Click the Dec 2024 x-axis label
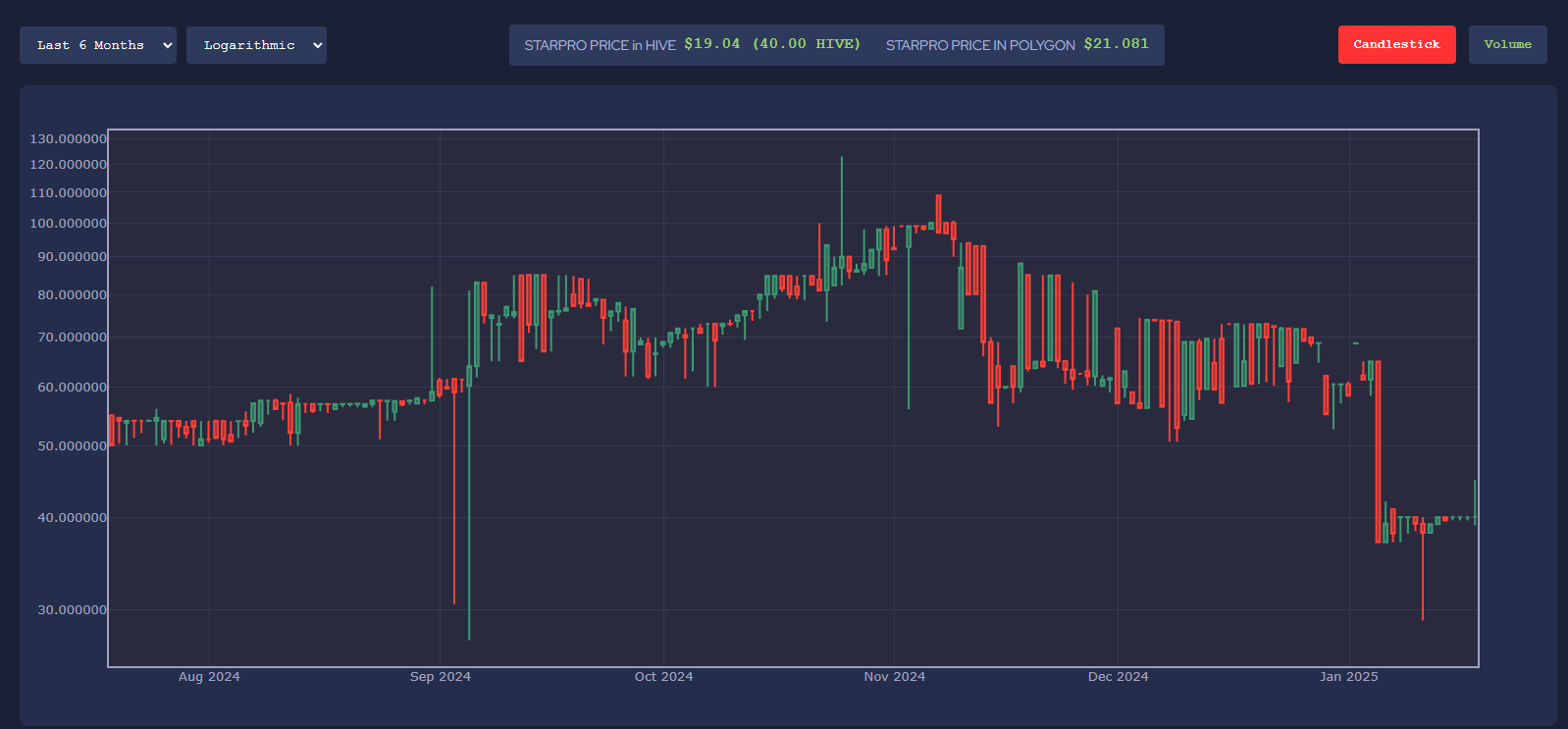Viewport: 1568px width, 729px height. tap(1118, 677)
